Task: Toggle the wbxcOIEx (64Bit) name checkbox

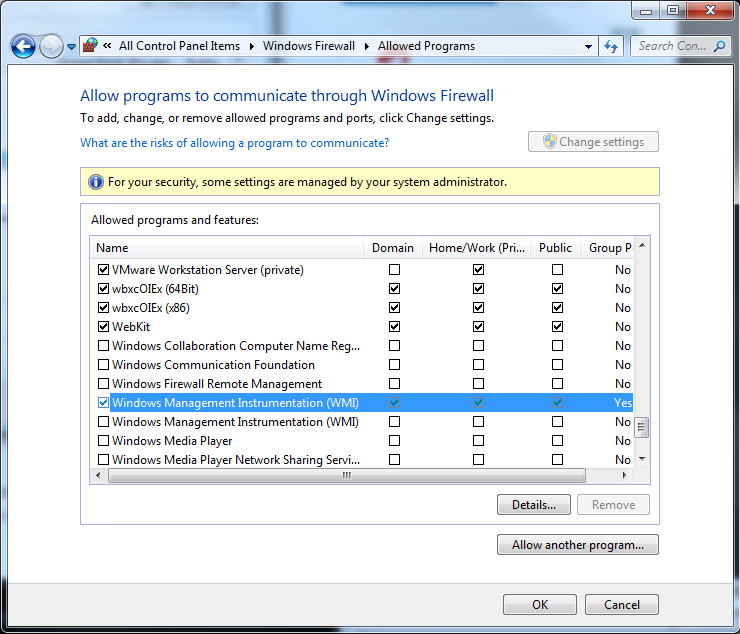Action: 103,288
